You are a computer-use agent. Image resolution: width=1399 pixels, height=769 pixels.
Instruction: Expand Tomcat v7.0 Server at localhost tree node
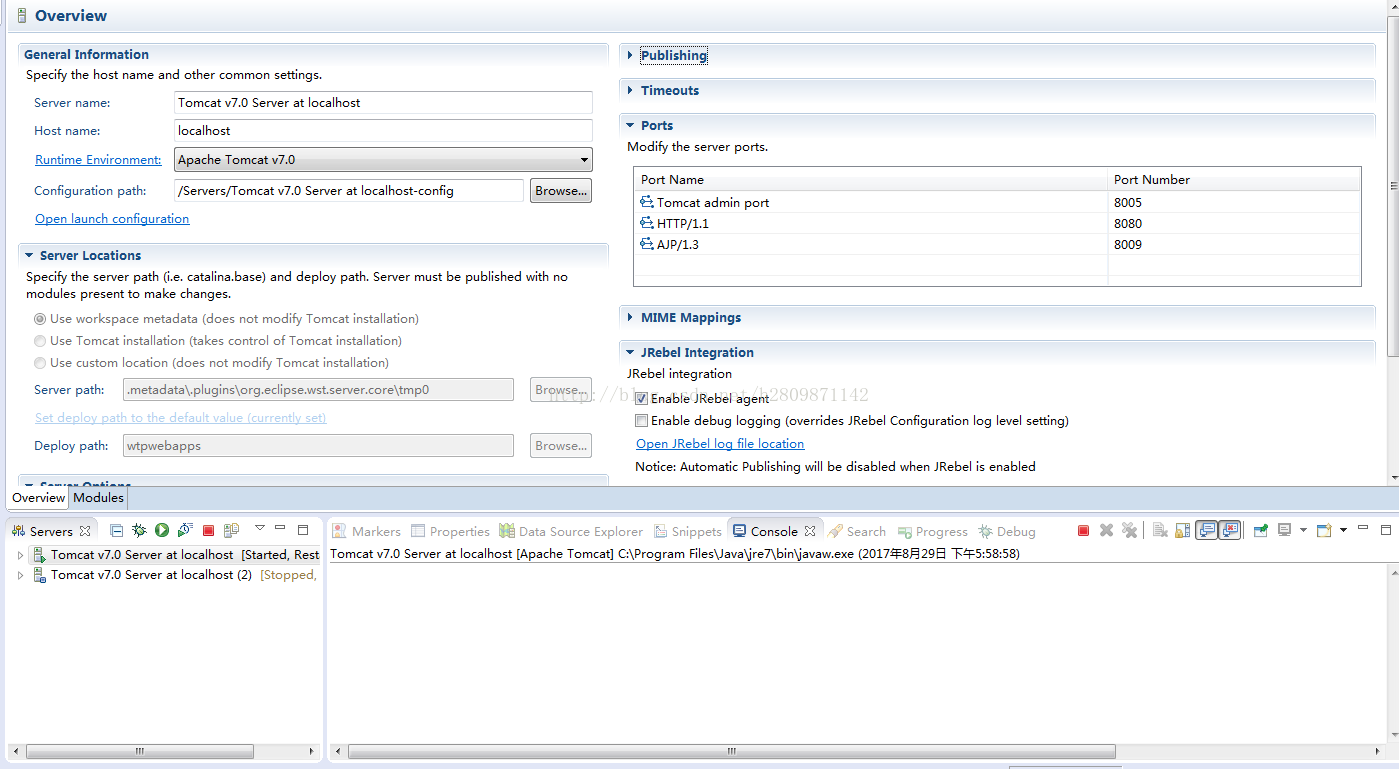pos(20,554)
